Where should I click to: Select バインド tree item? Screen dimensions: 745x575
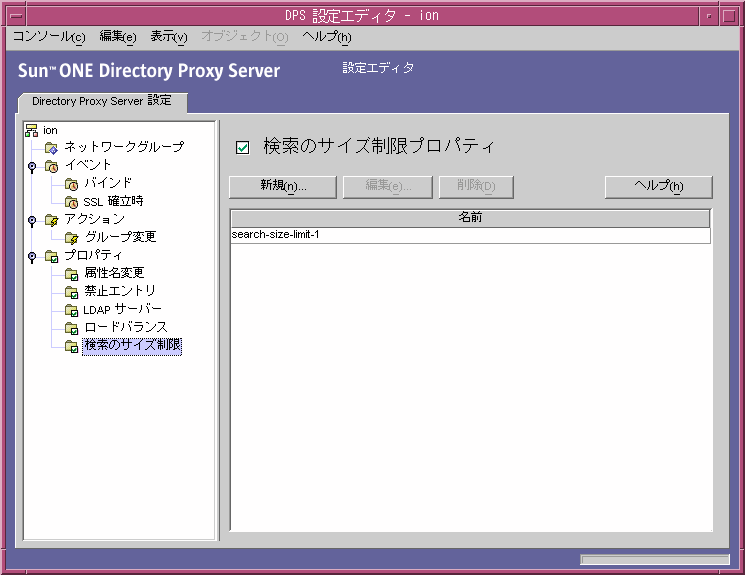click(108, 183)
